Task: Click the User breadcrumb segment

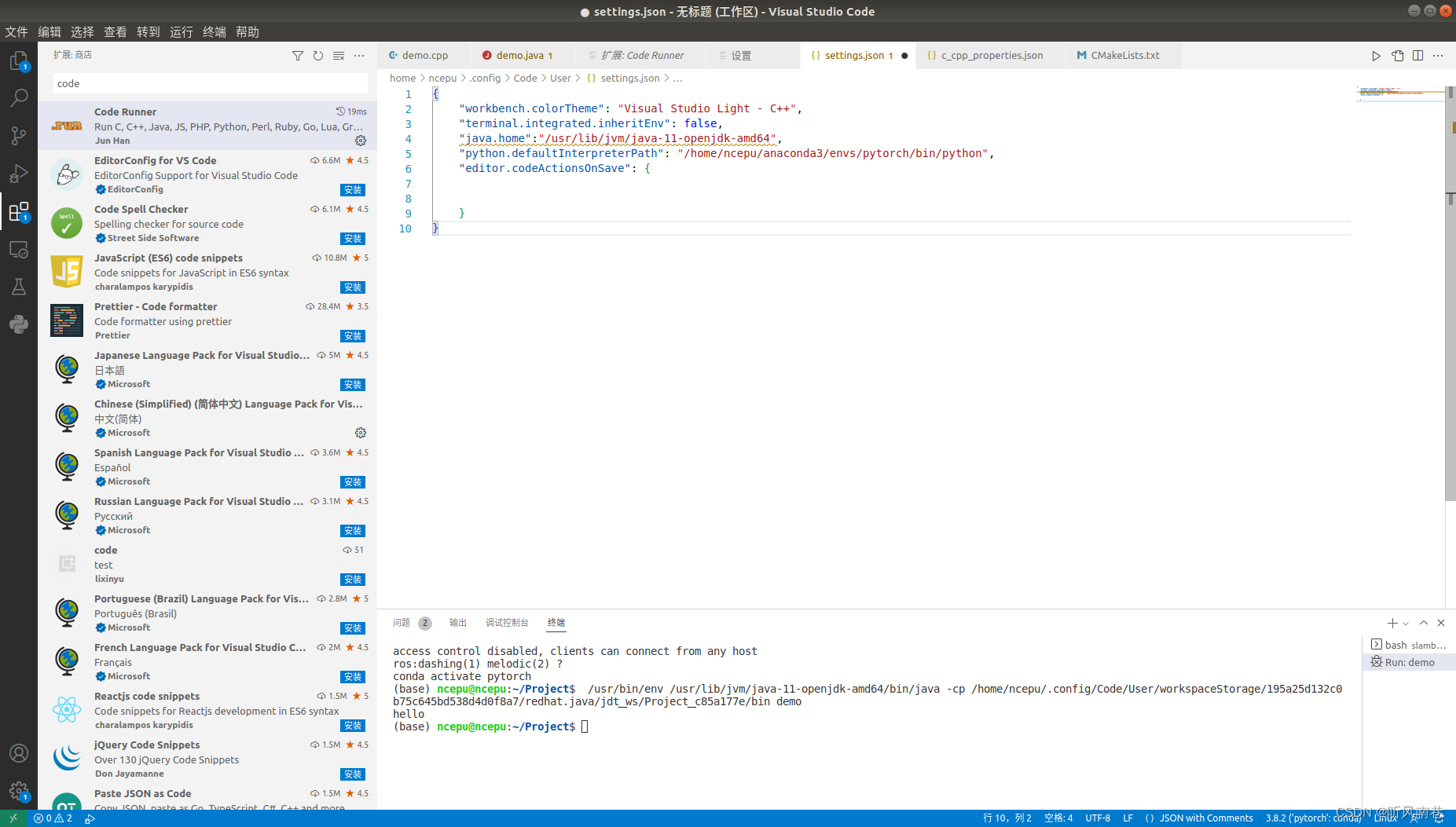Action: [560, 79]
